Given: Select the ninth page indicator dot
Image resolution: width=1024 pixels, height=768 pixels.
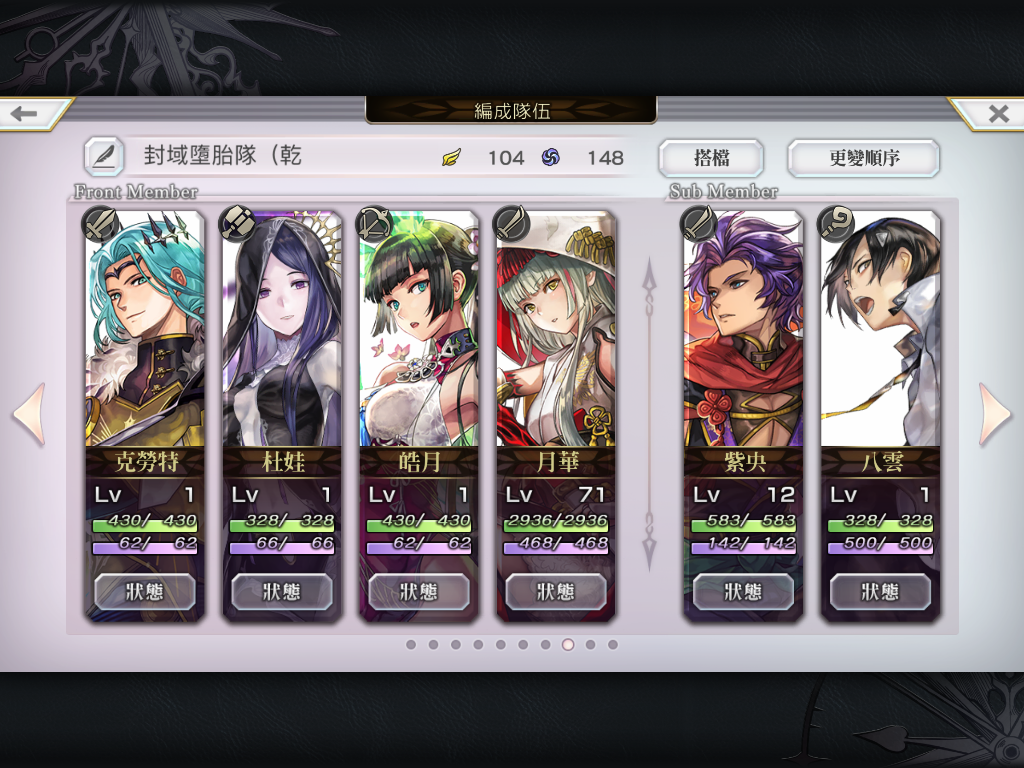Looking at the screenshot, I should coord(590,645).
